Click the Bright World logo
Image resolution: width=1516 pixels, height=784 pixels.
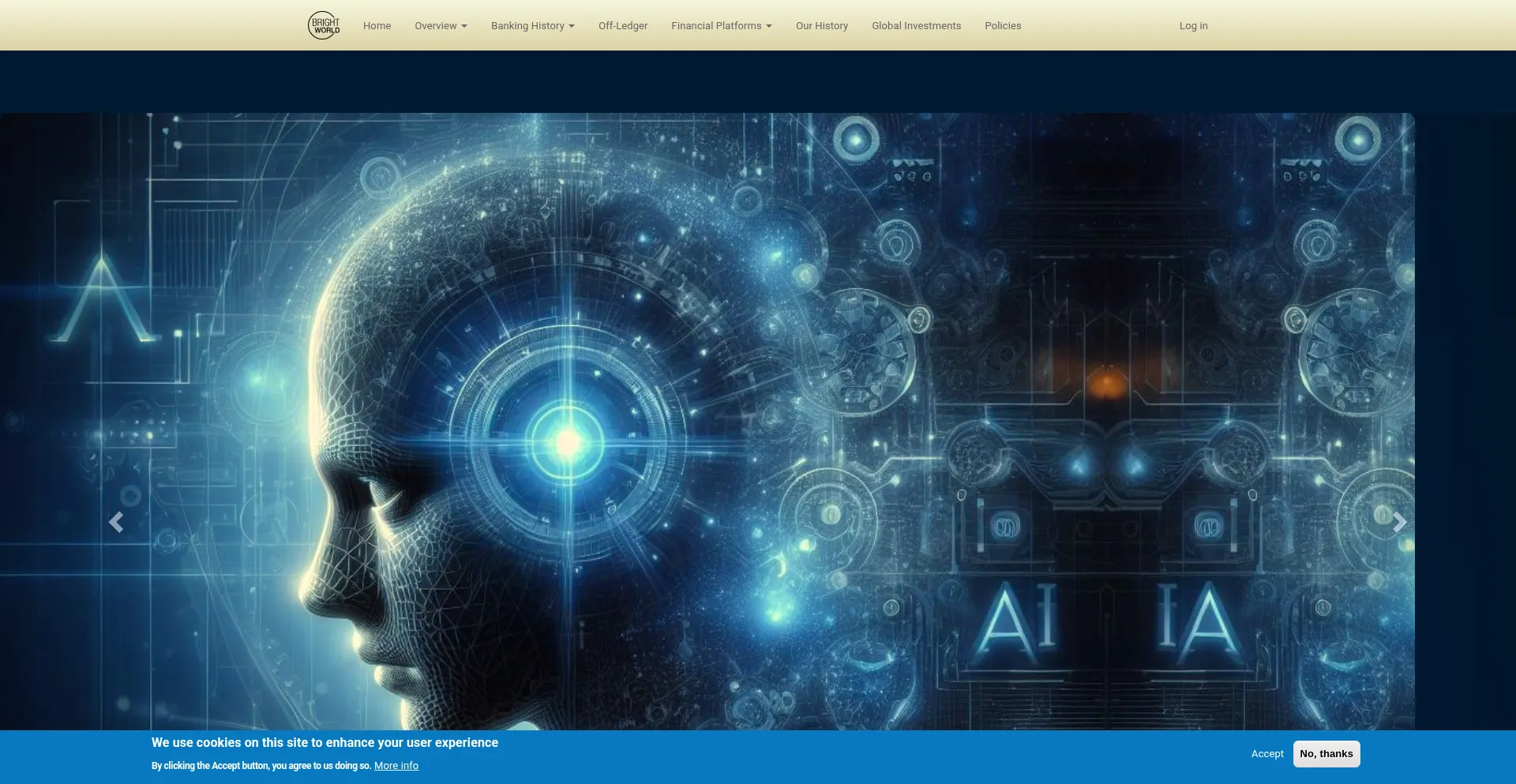click(x=324, y=25)
